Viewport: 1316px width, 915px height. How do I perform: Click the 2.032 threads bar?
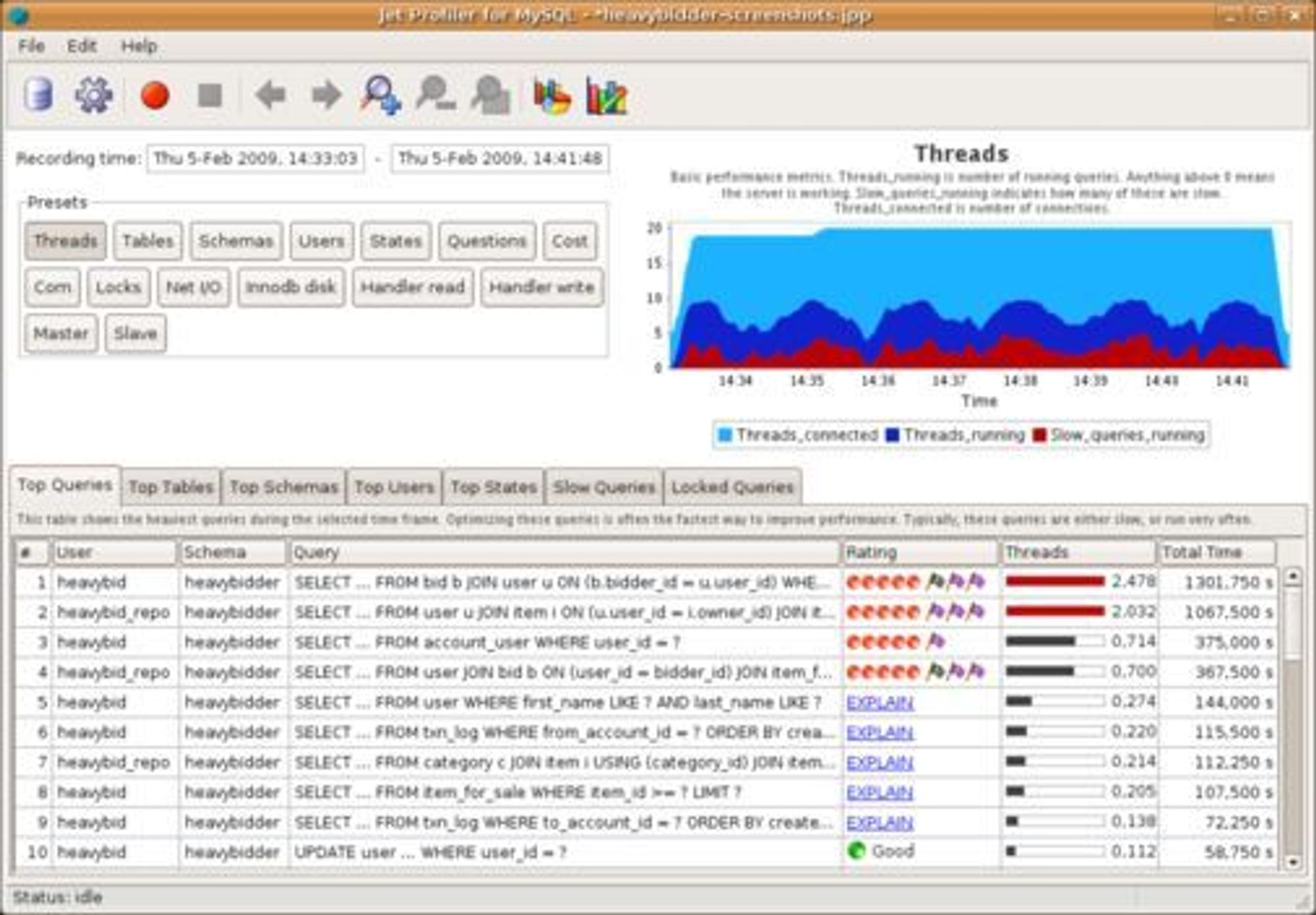(1055, 612)
